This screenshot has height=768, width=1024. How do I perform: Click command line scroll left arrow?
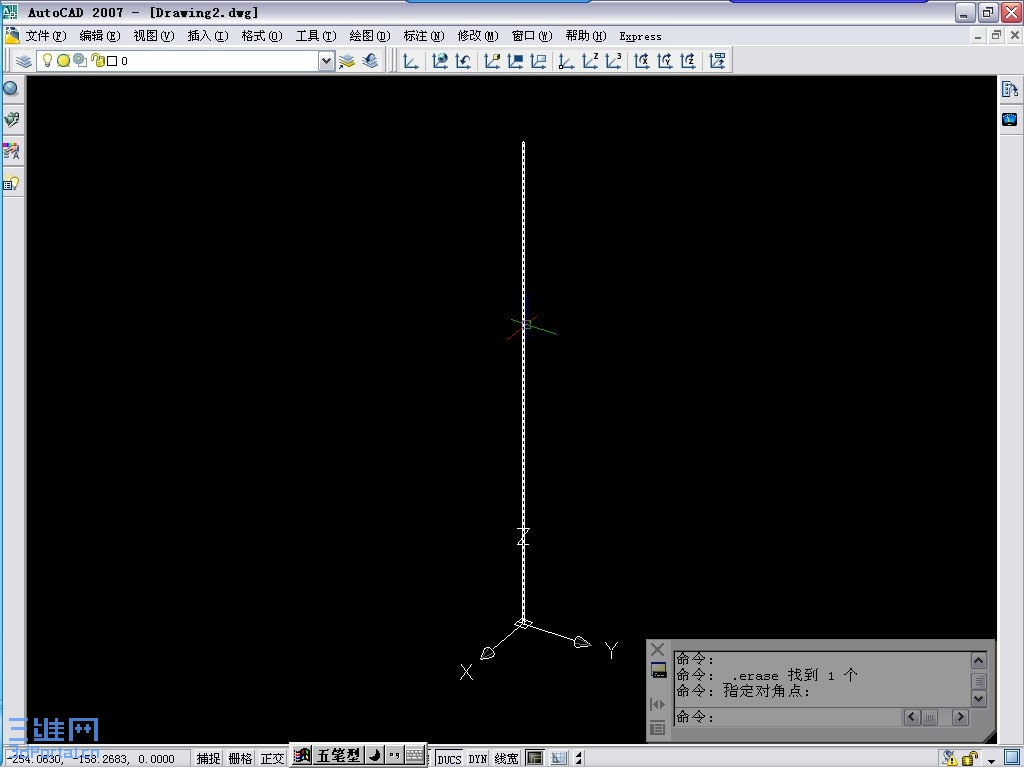tap(912, 717)
